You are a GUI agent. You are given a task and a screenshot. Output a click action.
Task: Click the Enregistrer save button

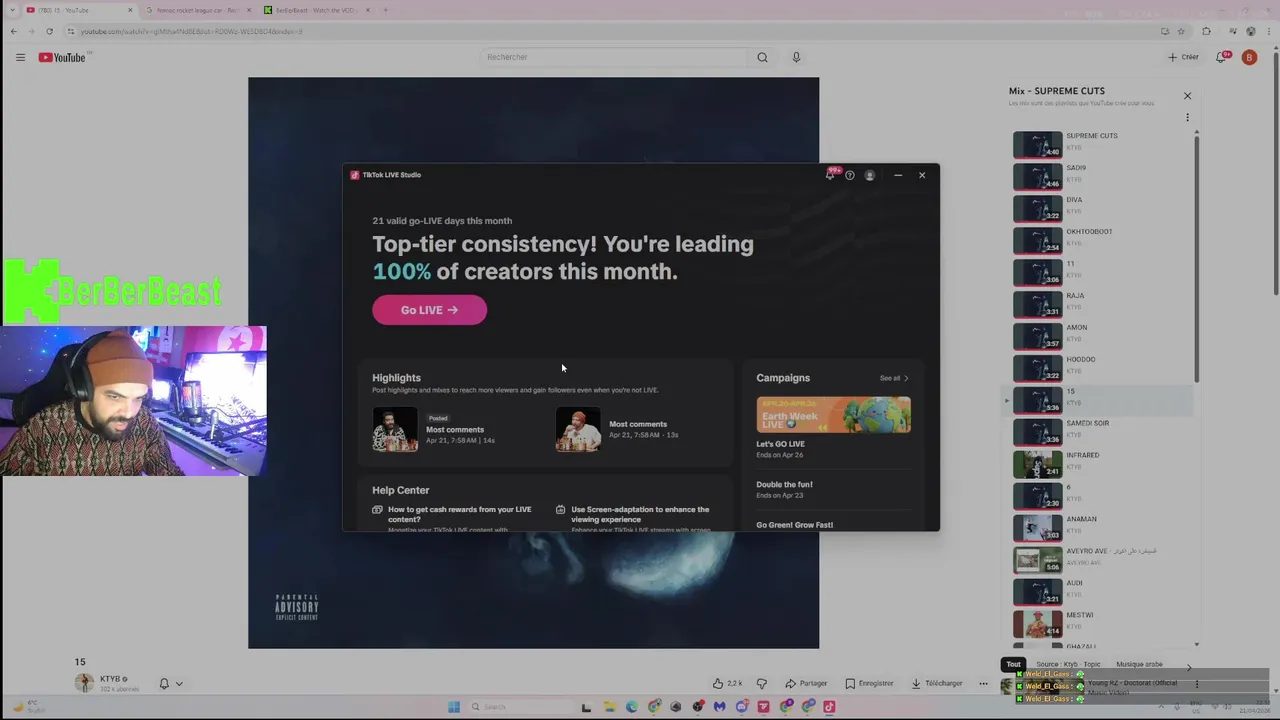869,683
